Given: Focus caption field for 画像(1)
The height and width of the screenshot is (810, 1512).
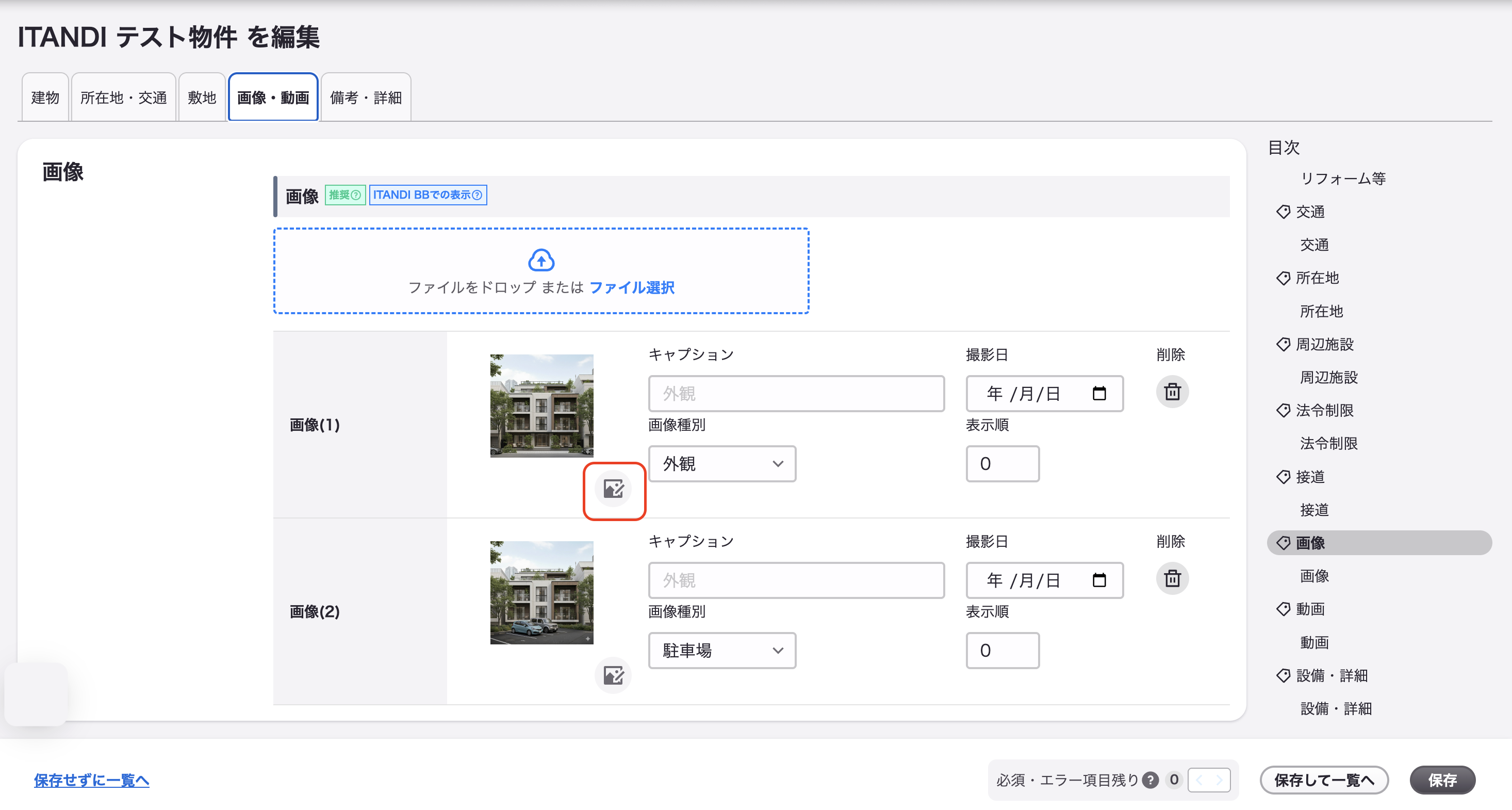Looking at the screenshot, I should 796,394.
